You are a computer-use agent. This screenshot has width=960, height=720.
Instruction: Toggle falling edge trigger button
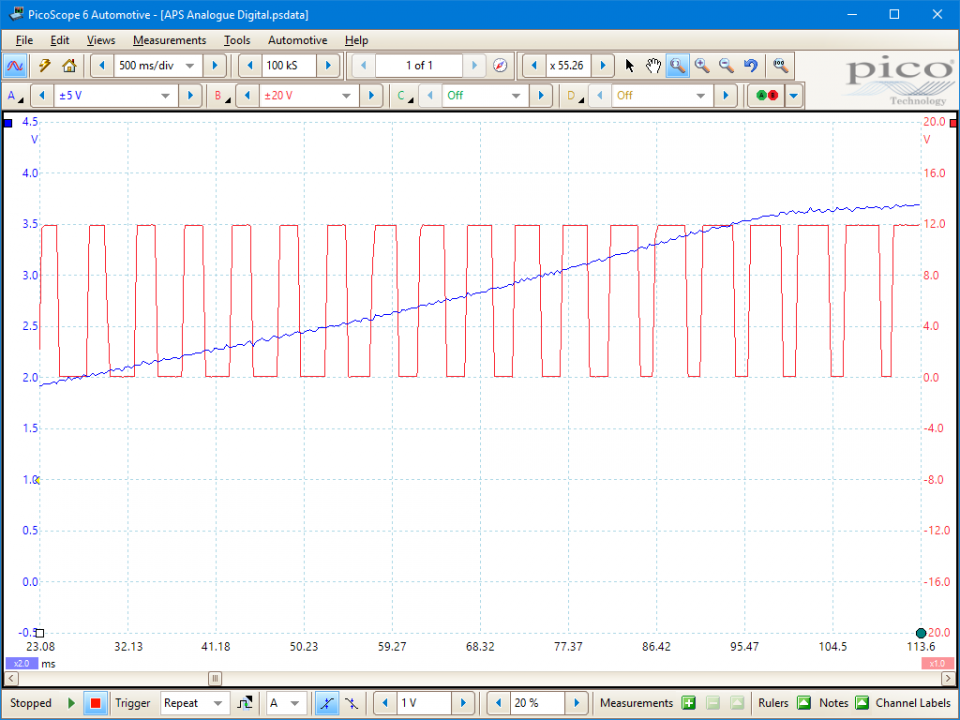(x=352, y=703)
